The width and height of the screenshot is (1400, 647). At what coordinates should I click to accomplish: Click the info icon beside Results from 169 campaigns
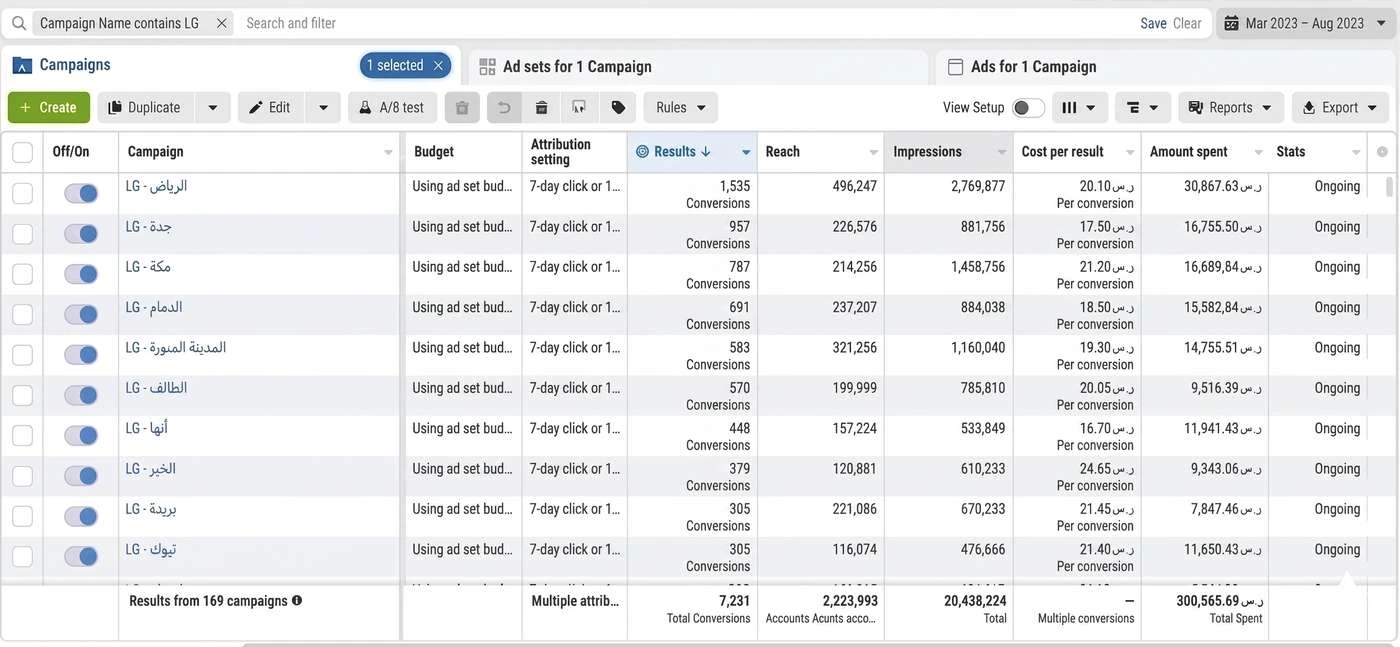(297, 601)
